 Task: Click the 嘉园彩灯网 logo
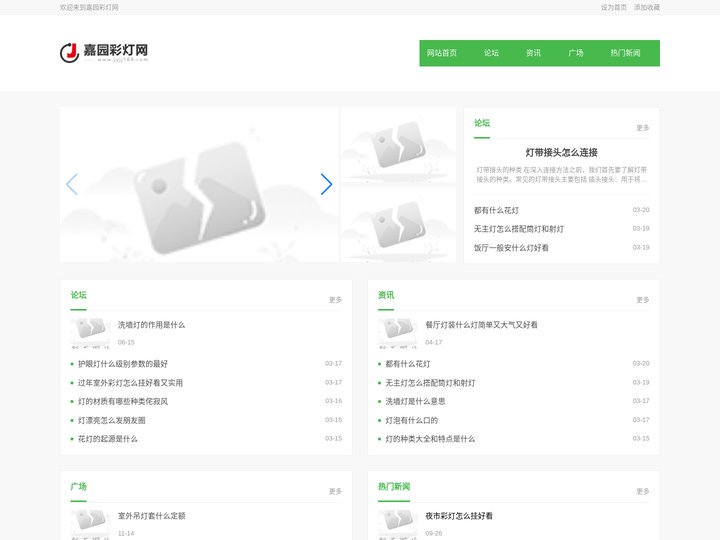click(x=104, y=53)
